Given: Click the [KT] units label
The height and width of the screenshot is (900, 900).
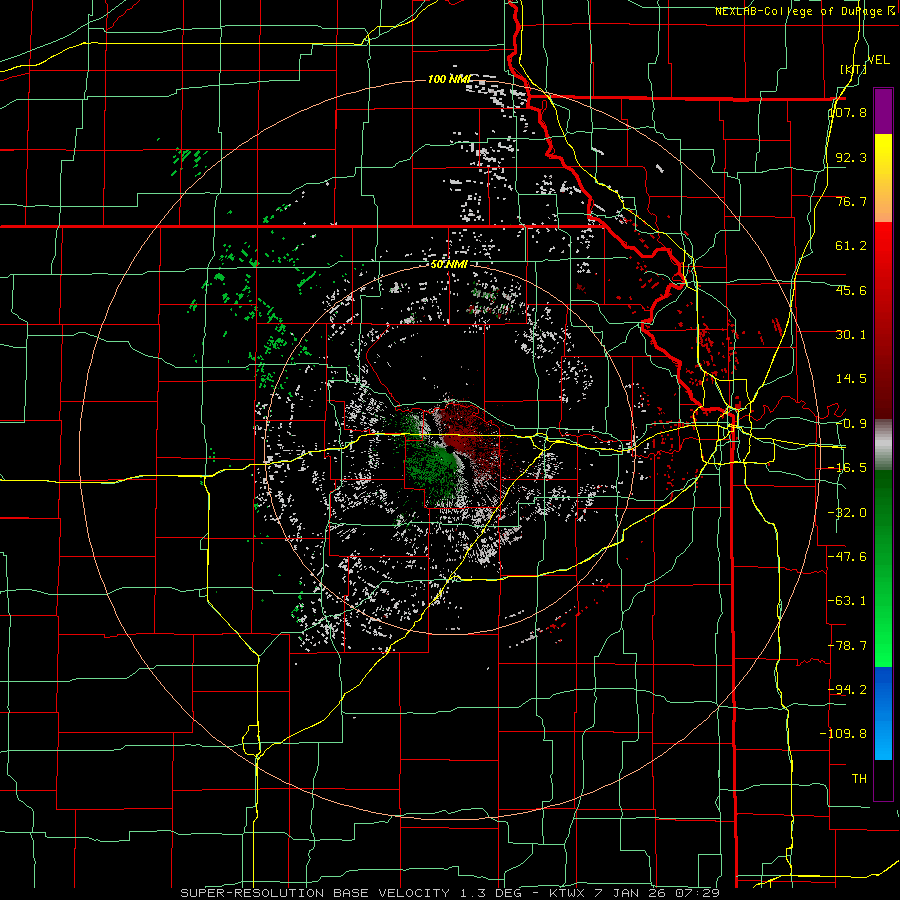Looking at the screenshot, I should click(x=854, y=69).
